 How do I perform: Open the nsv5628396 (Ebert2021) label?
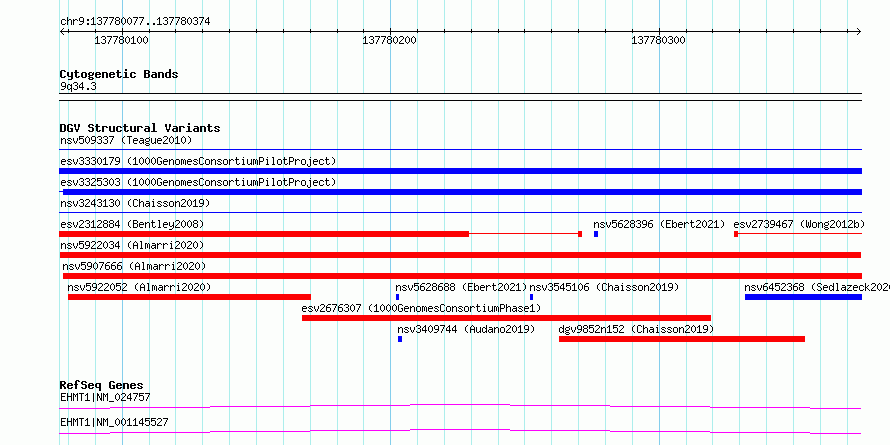click(660, 224)
